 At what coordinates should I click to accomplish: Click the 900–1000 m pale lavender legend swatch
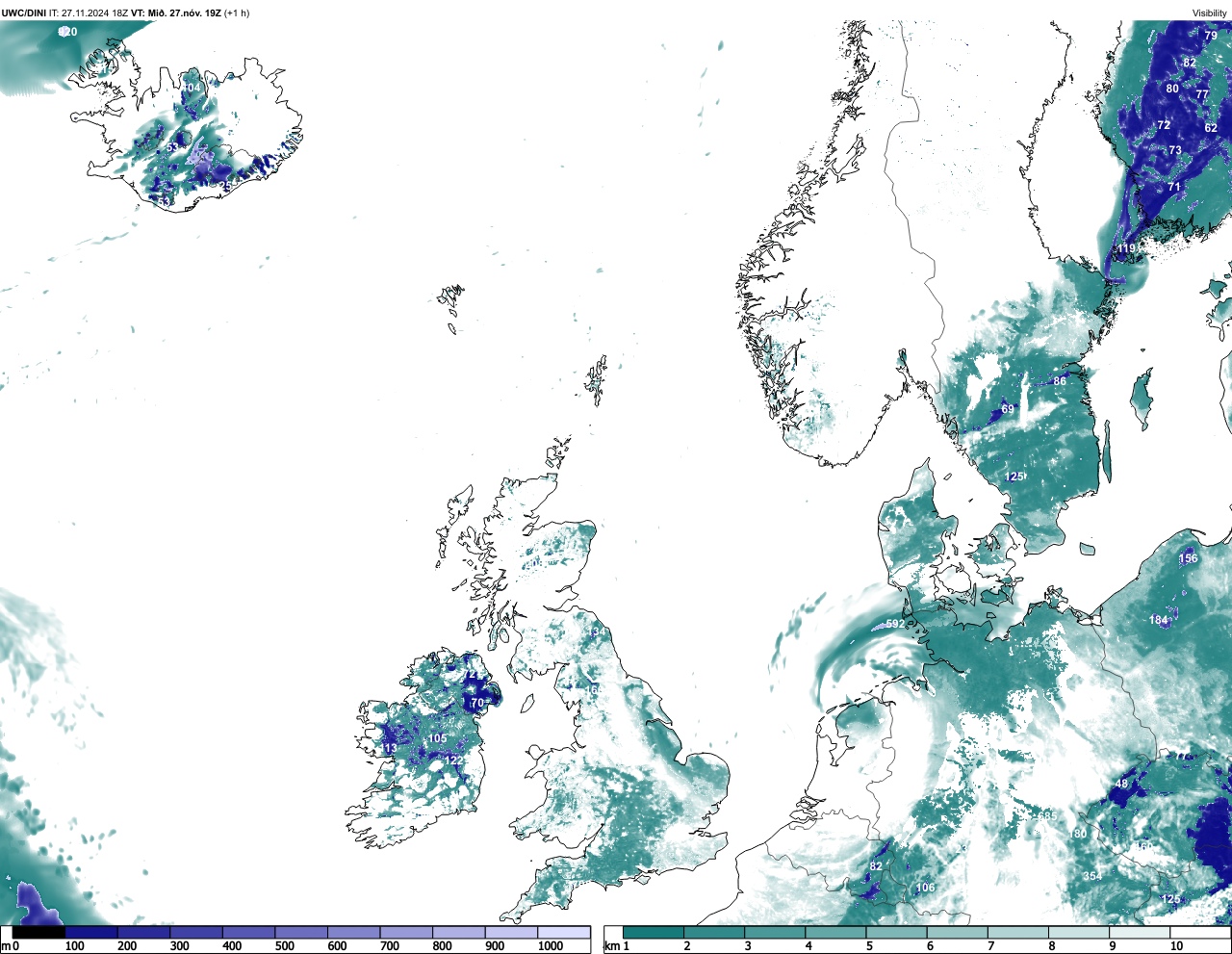click(x=511, y=933)
